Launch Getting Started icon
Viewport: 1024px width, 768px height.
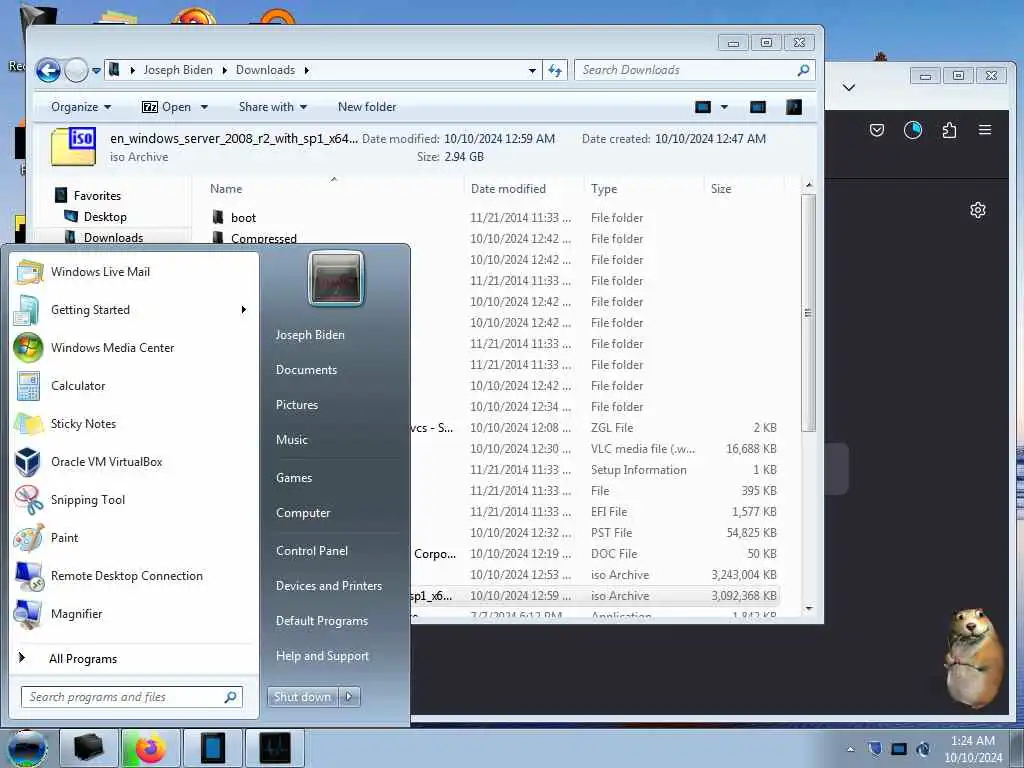pos(27,310)
